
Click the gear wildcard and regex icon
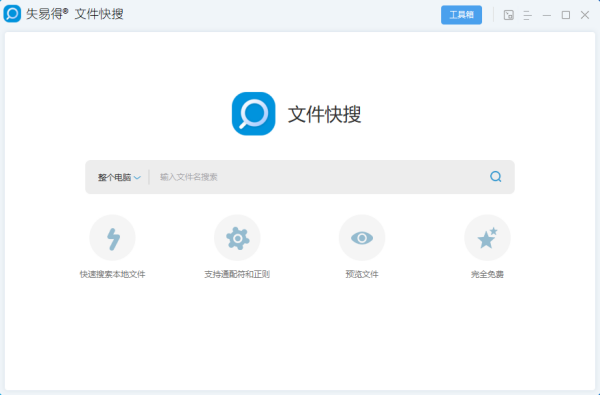pos(237,238)
